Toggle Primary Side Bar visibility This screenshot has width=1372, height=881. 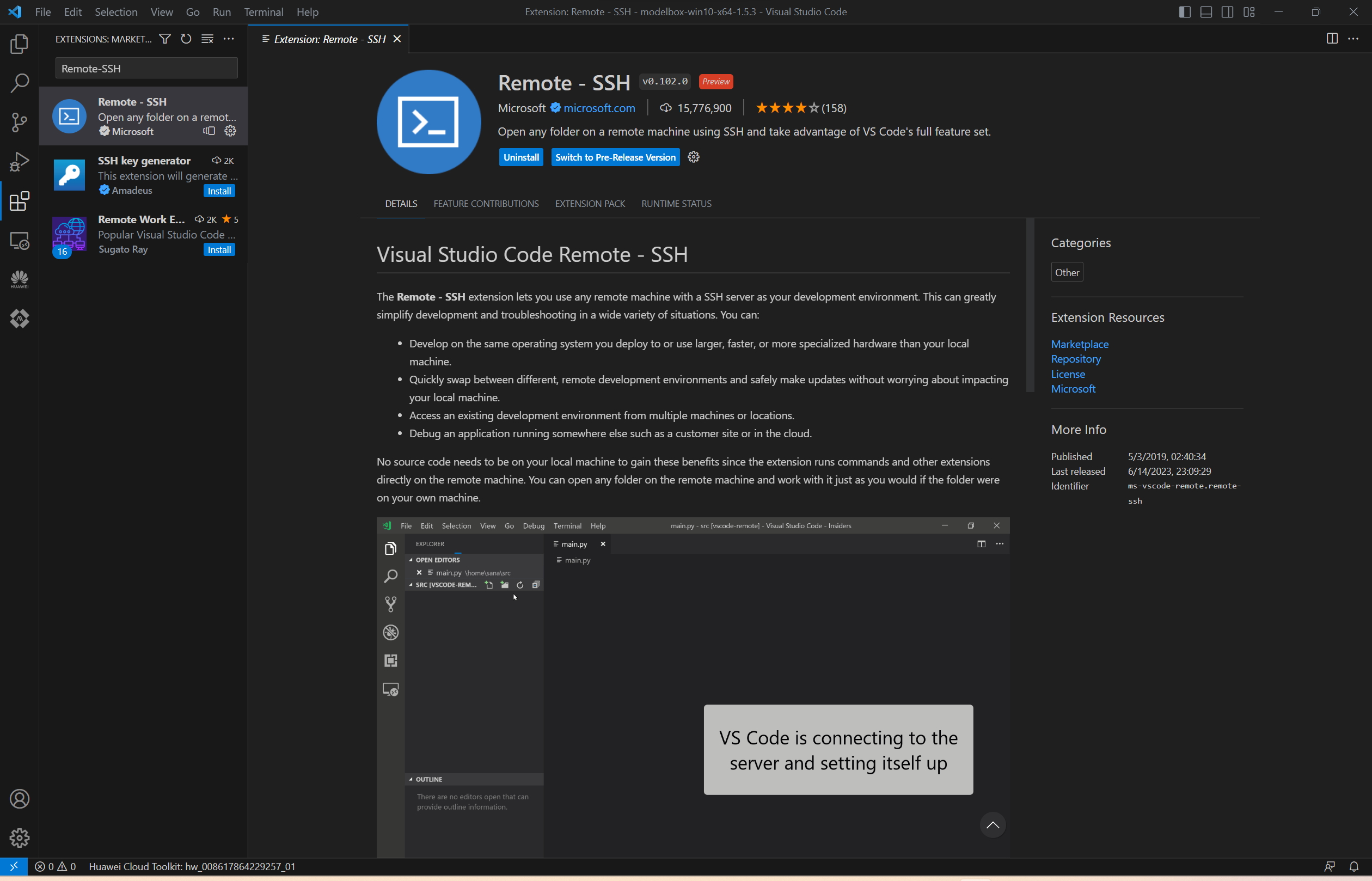tap(1185, 11)
